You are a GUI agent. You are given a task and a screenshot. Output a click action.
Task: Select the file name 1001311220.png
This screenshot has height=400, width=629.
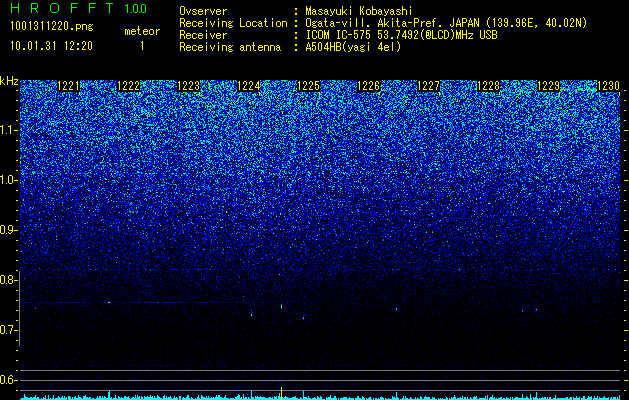(x=52, y=27)
